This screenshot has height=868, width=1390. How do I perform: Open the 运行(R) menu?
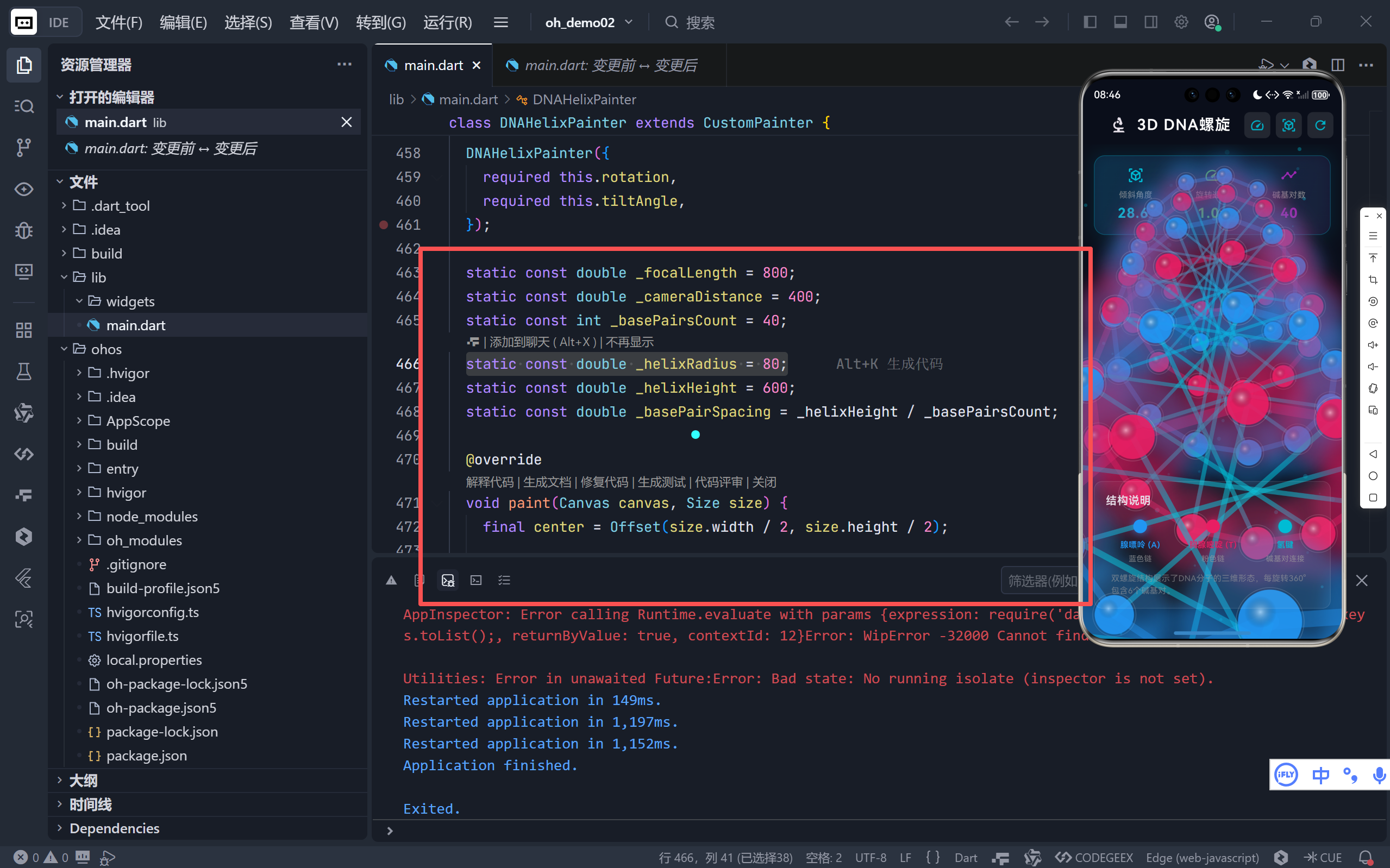pyautogui.click(x=447, y=22)
